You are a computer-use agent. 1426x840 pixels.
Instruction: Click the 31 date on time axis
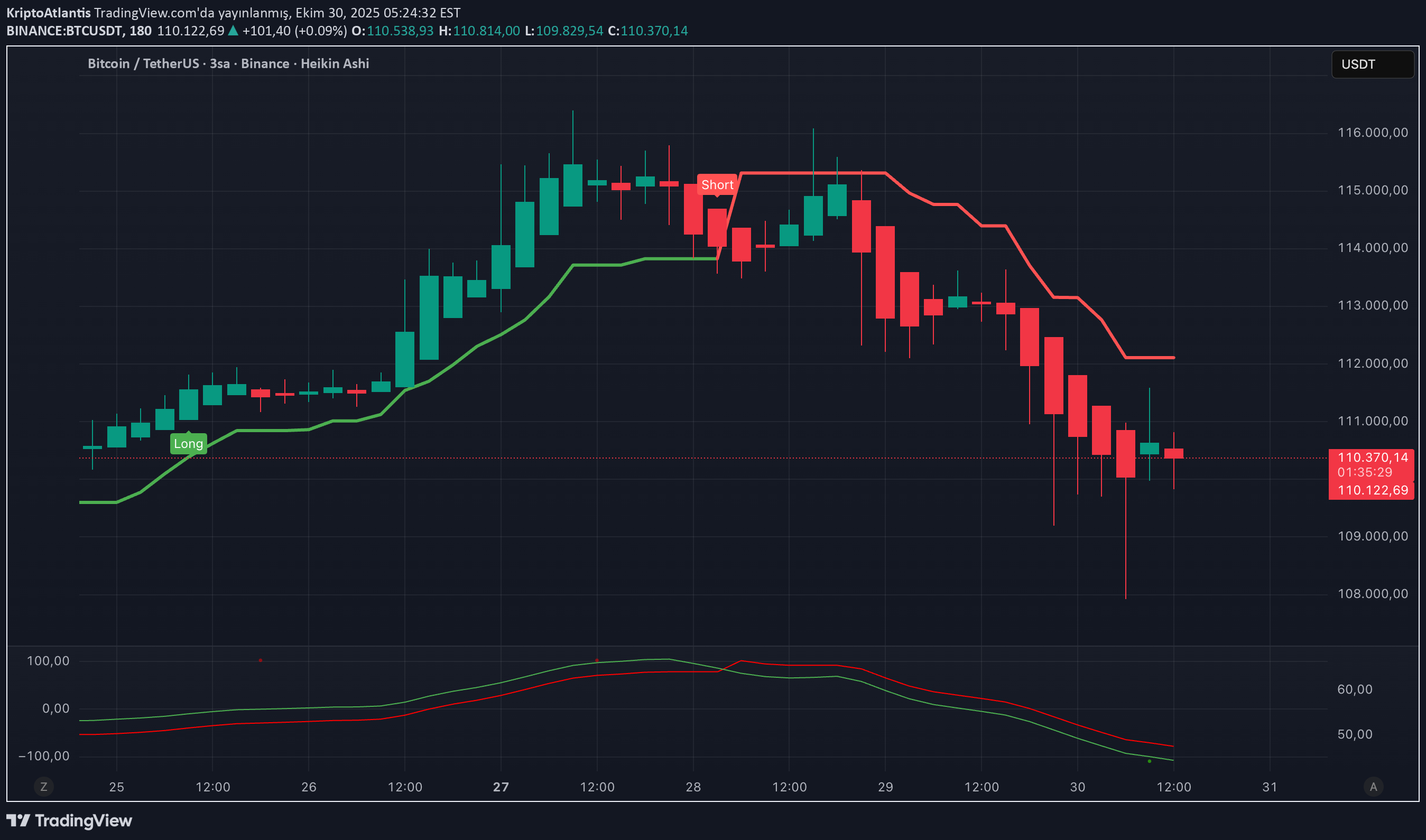(1270, 786)
